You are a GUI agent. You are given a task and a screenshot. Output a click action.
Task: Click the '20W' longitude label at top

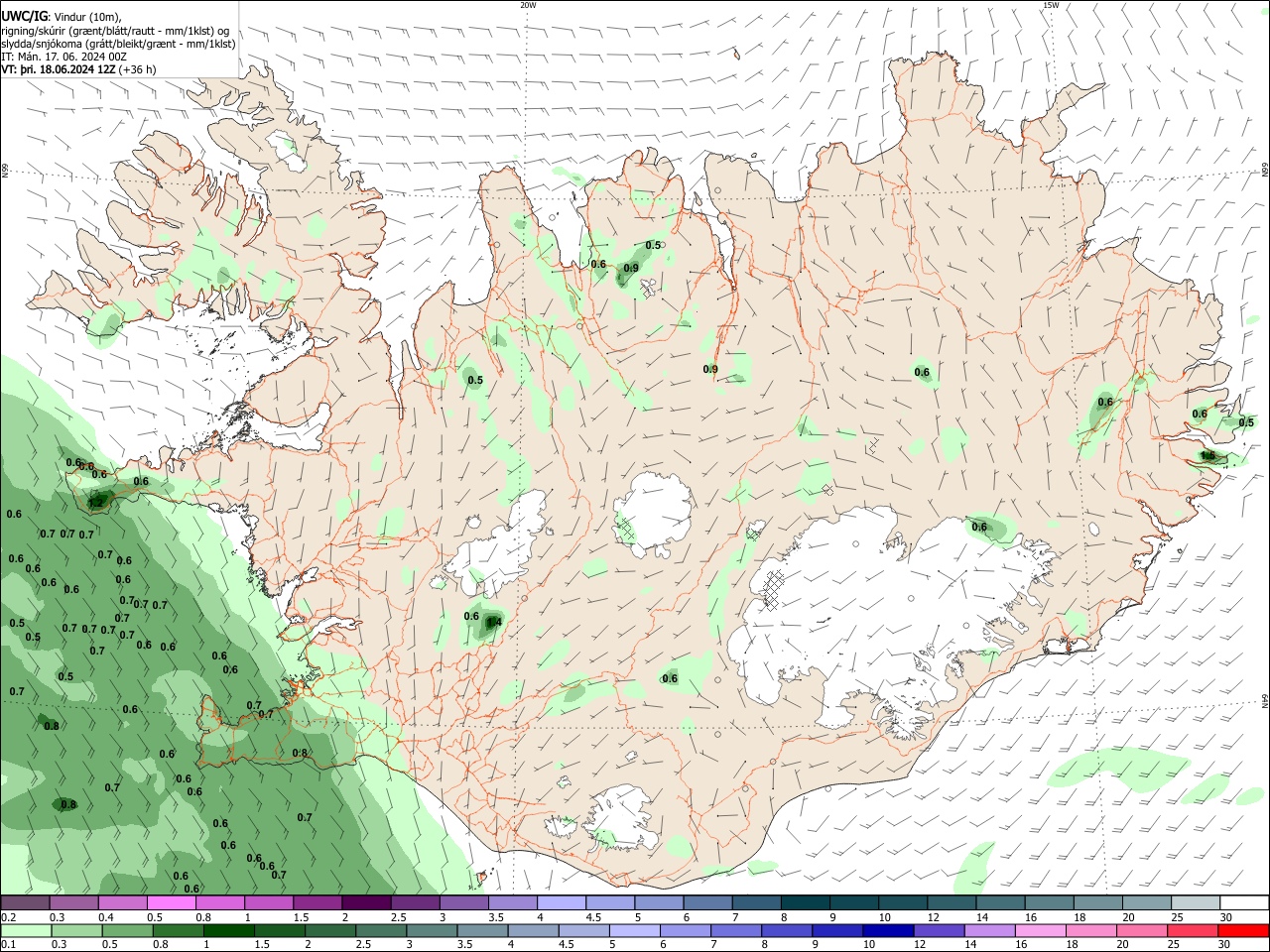click(528, 5)
